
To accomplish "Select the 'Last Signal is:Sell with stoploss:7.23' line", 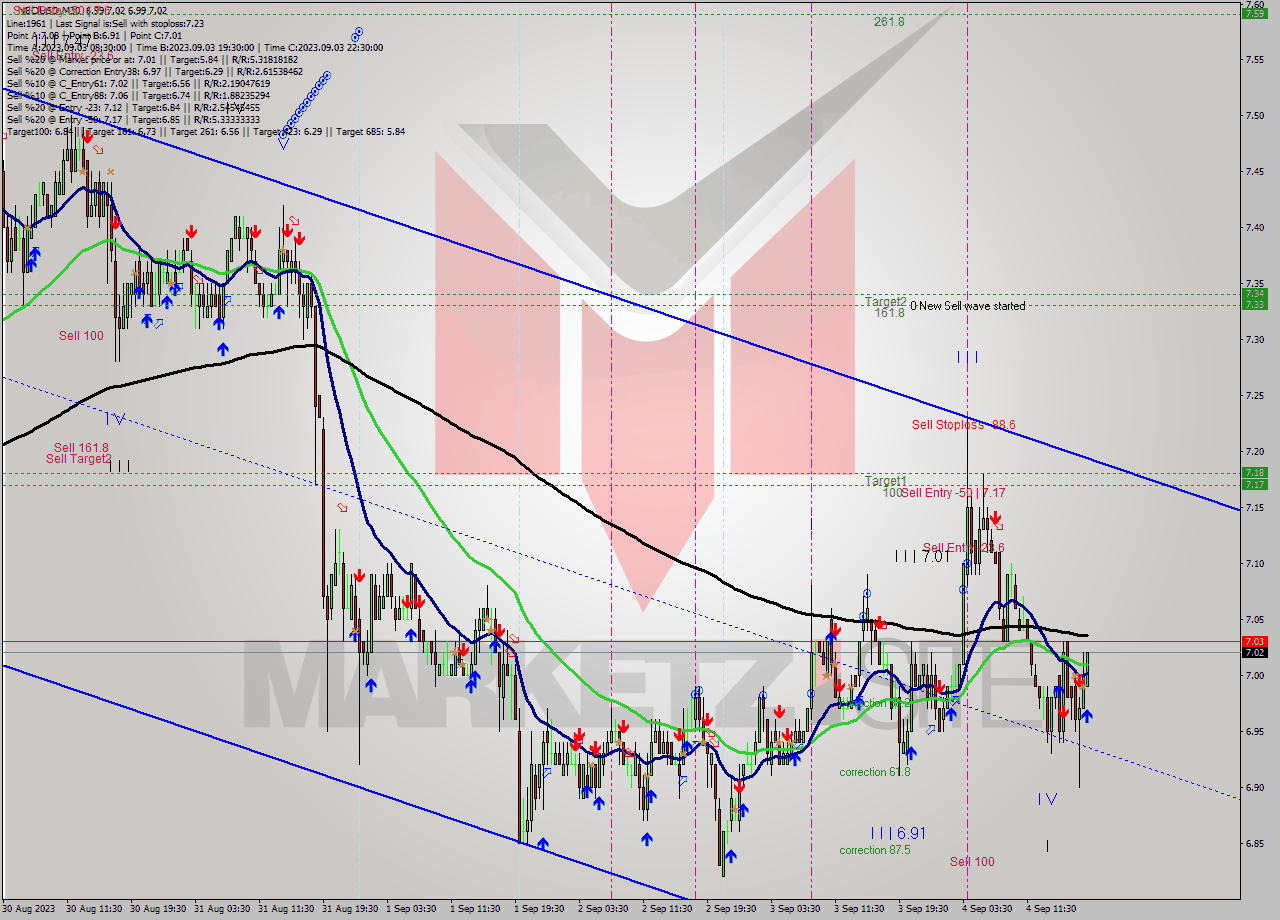I will (x=129, y=23).
